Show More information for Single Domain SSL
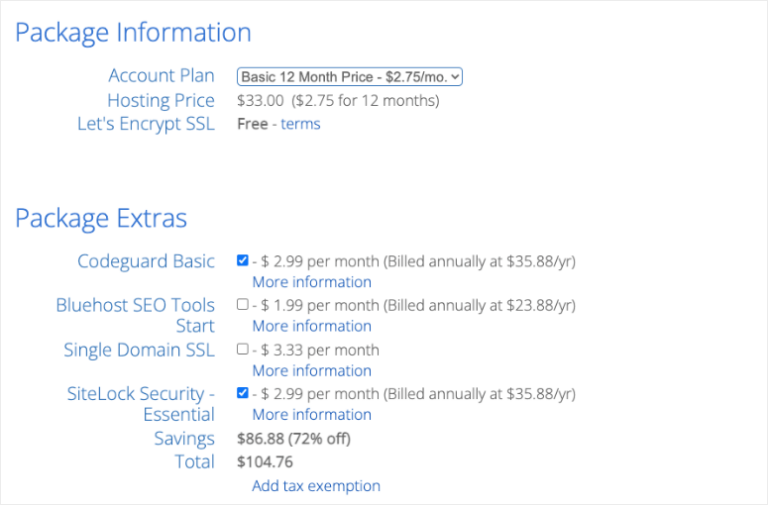Image resolution: width=768 pixels, height=505 pixels. (x=311, y=370)
